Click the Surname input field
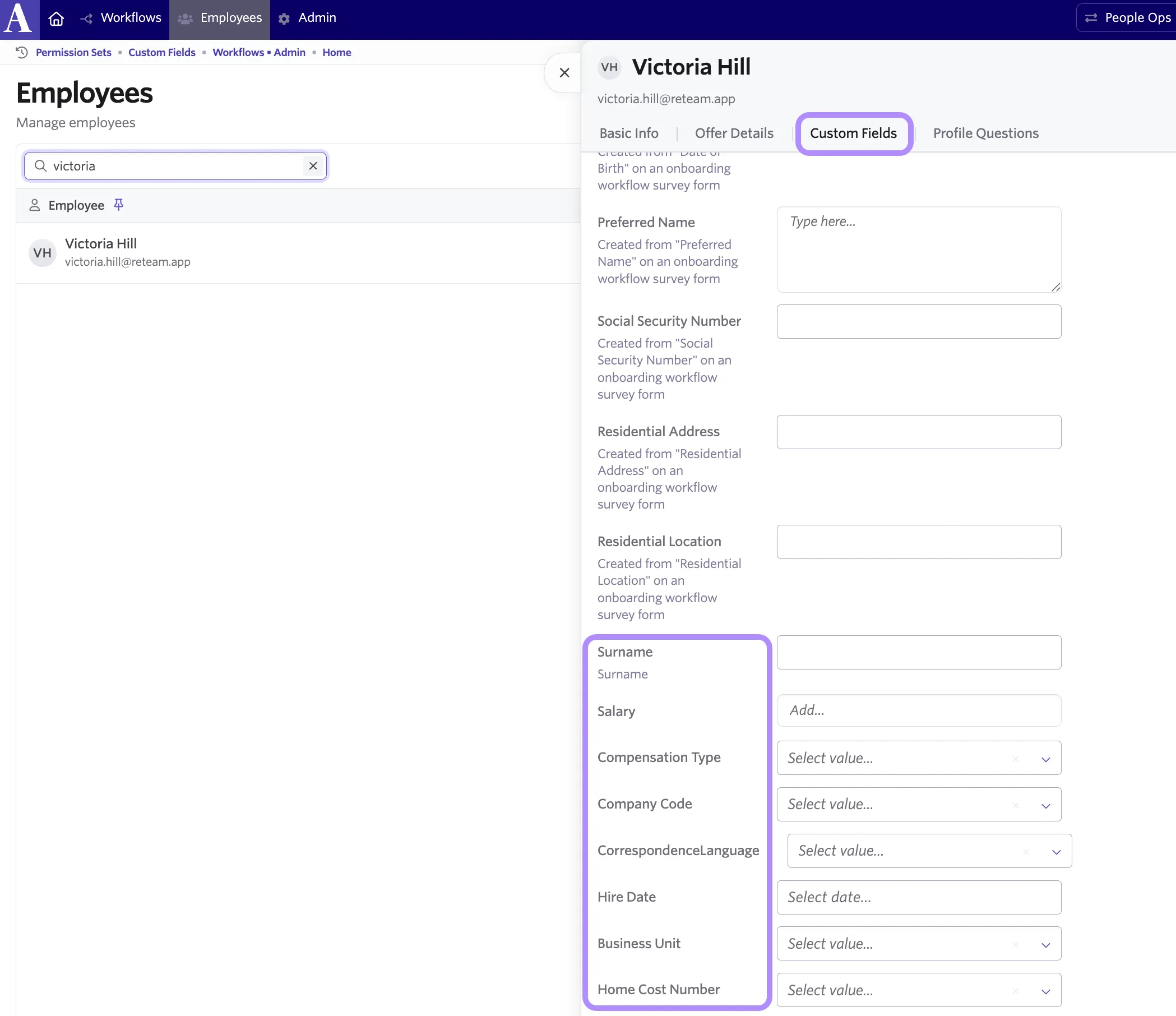 [x=919, y=652]
